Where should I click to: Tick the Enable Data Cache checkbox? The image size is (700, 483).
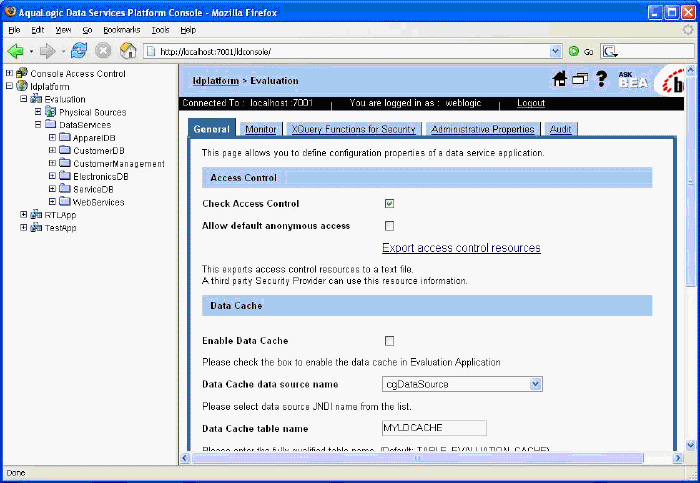pyautogui.click(x=389, y=341)
